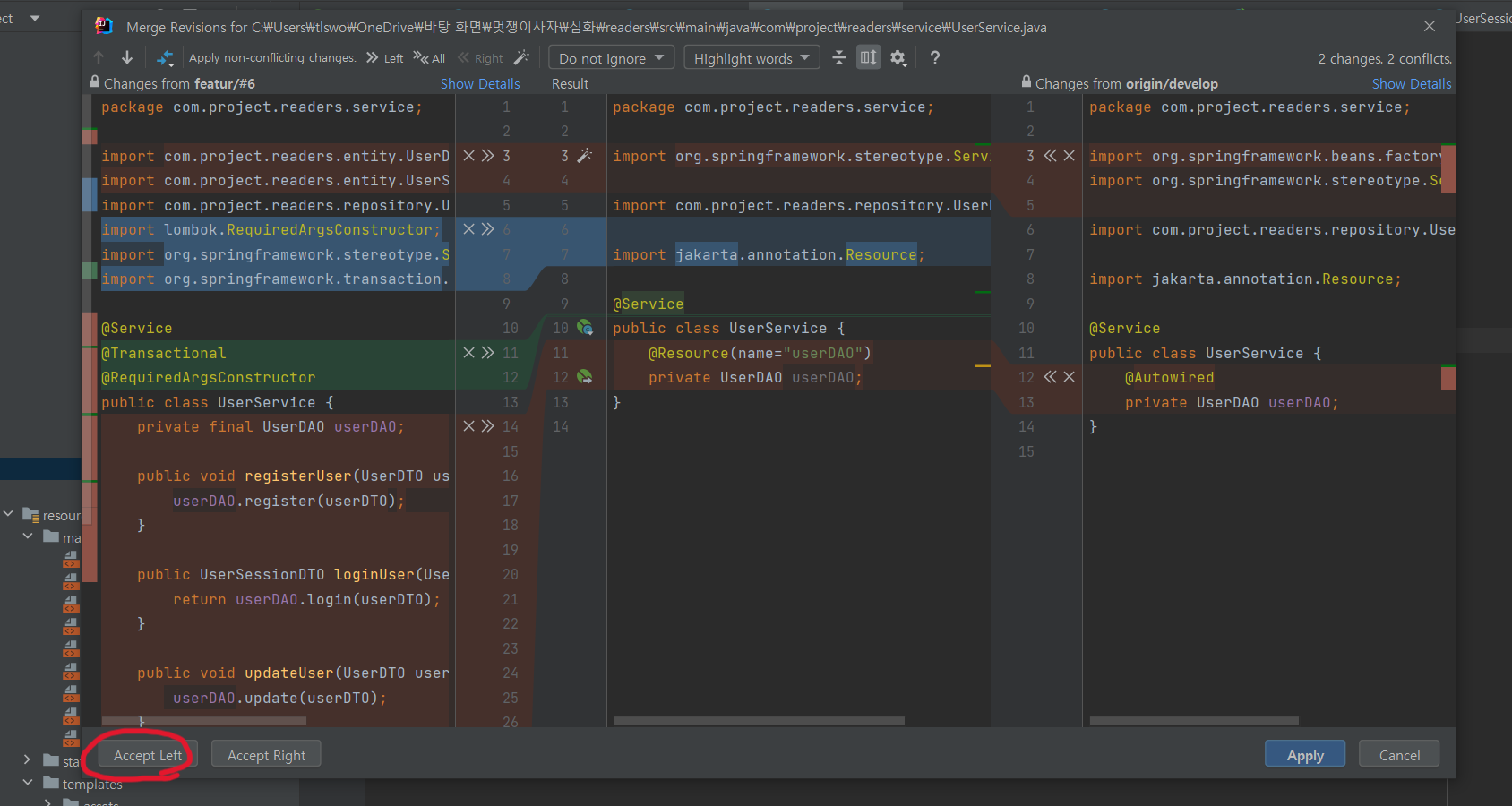Apply non-conflicting changes from Left
The image size is (1512, 806).
coord(385,58)
